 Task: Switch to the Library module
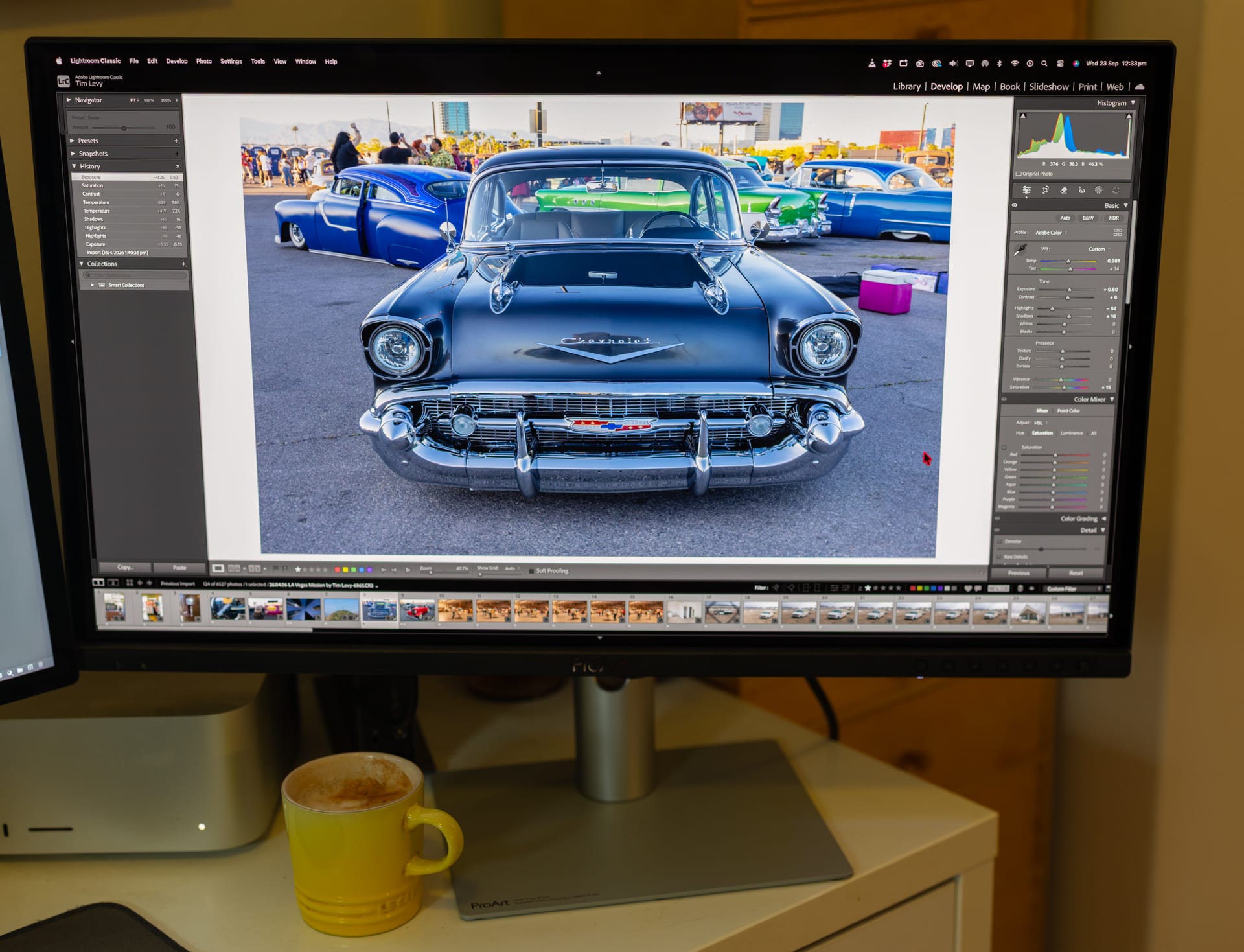tap(906, 87)
